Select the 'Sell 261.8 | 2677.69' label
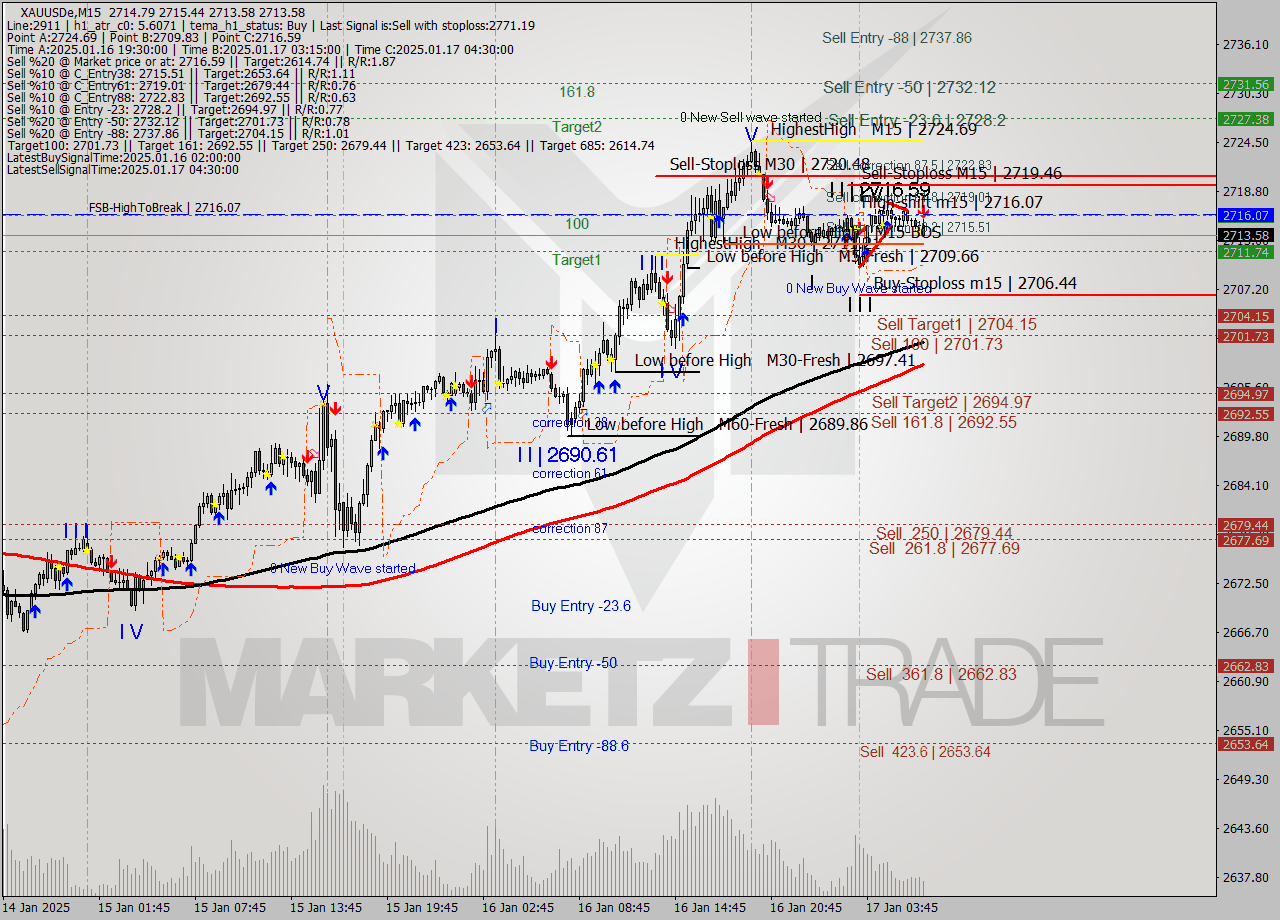This screenshot has height=920, width=1280. point(944,548)
